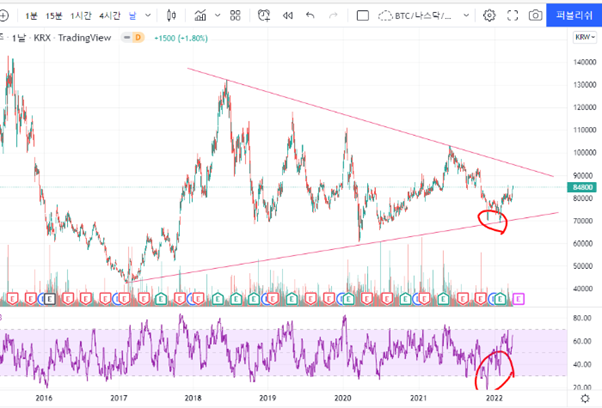Expand the time interval dropdown arrow
This screenshot has width=602, height=408.
pos(146,15)
